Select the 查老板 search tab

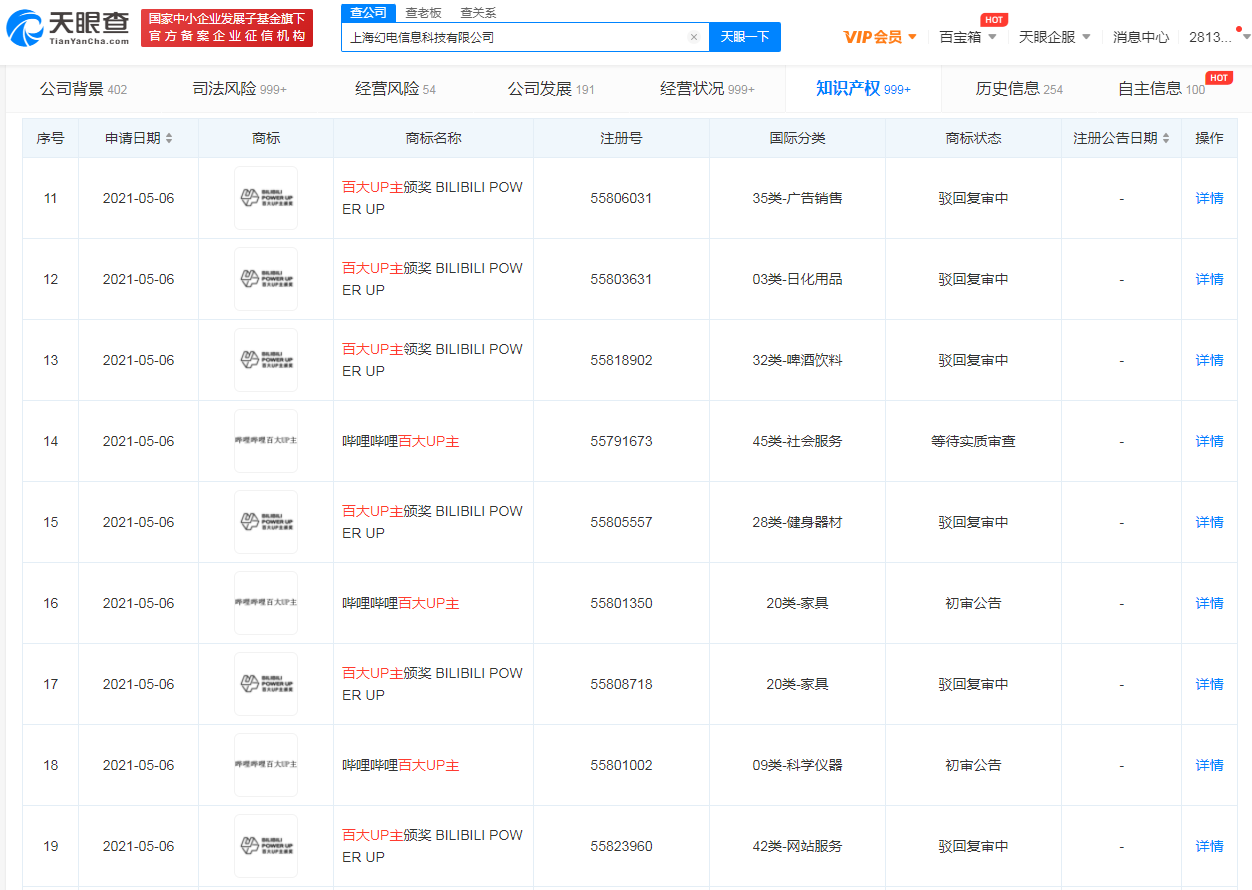[x=423, y=13]
